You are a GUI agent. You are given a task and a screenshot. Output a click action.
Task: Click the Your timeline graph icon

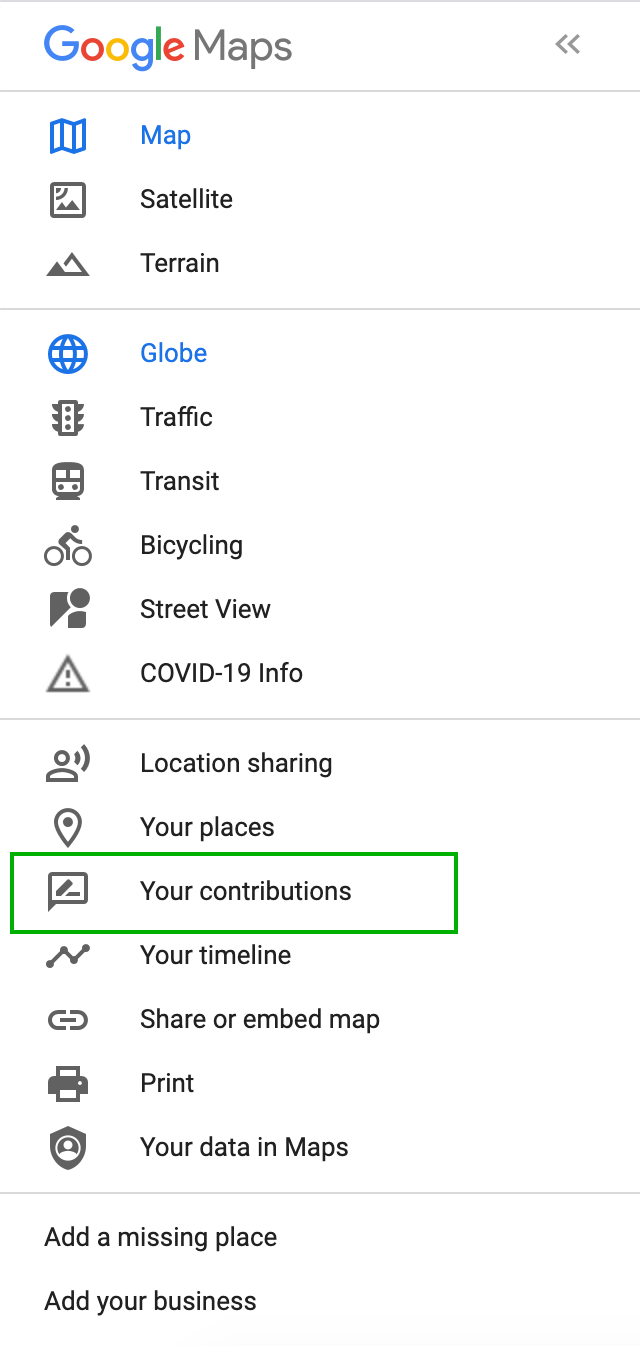pos(68,955)
